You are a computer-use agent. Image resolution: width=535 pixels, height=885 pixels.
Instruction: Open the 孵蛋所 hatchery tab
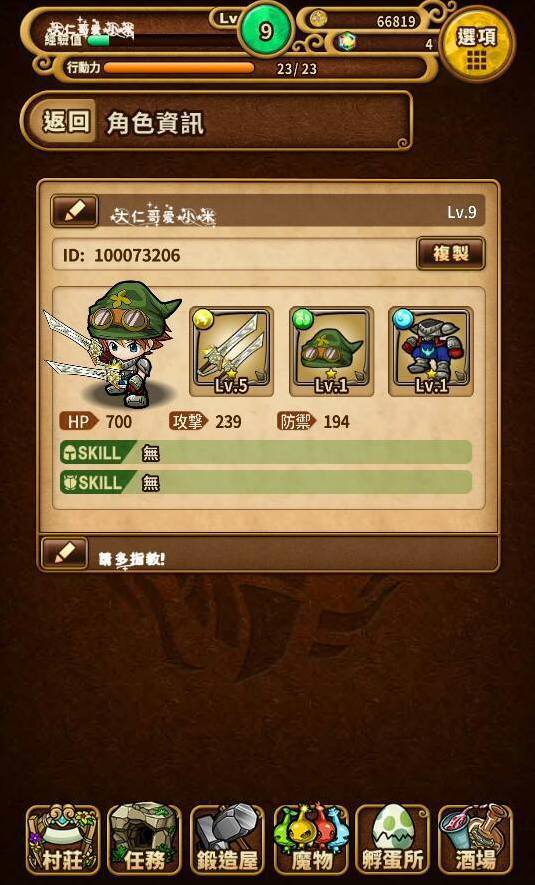(393, 839)
